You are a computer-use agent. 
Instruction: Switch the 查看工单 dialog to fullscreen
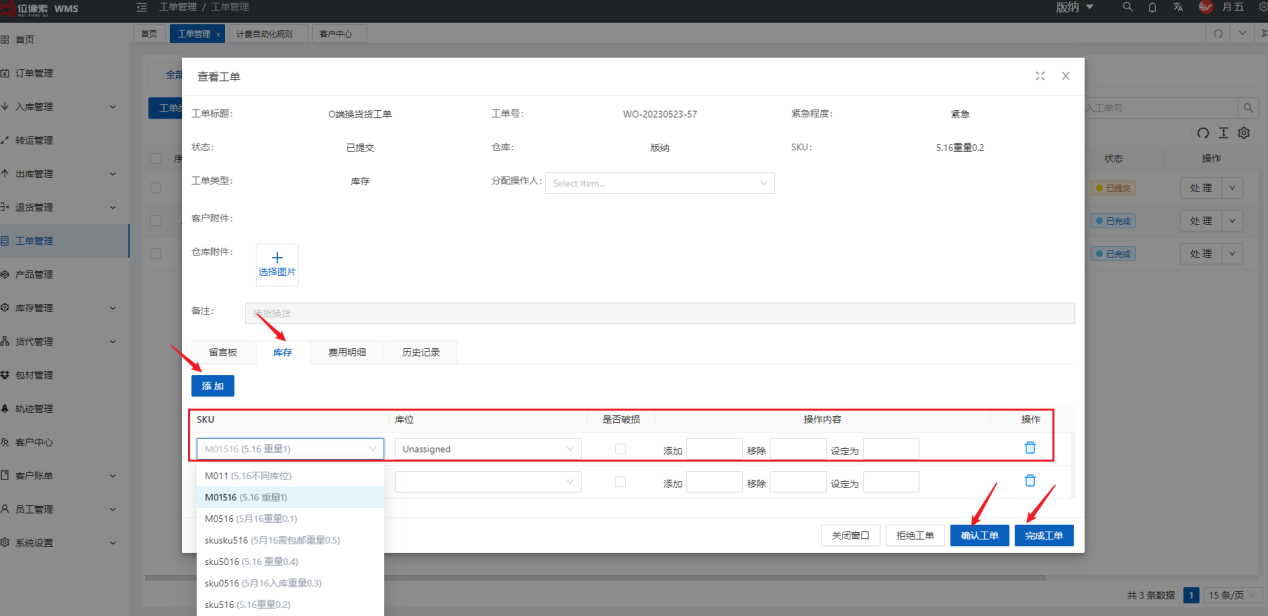pyautogui.click(x=1041, y=76)
